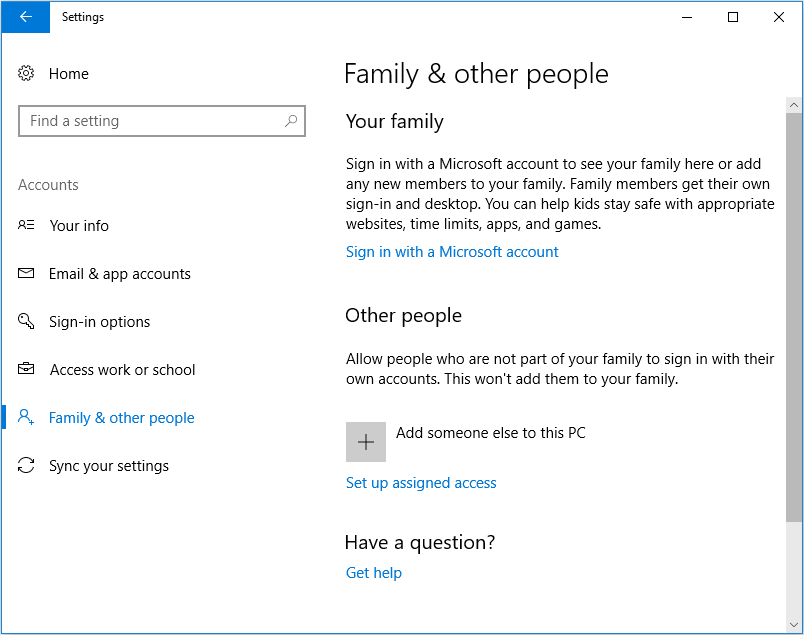Click the vertical scrollbar thumb

(x=794, y=318)
